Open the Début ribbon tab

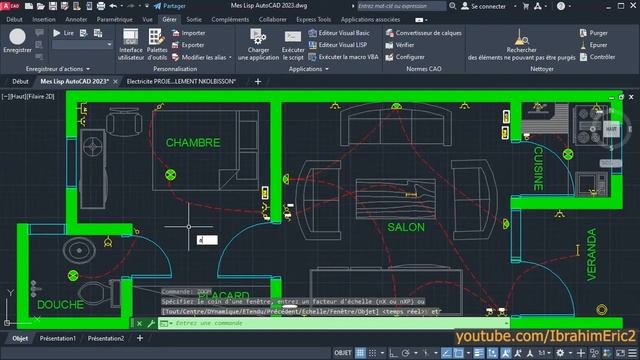pyautogui.click(x=14, y=19)
